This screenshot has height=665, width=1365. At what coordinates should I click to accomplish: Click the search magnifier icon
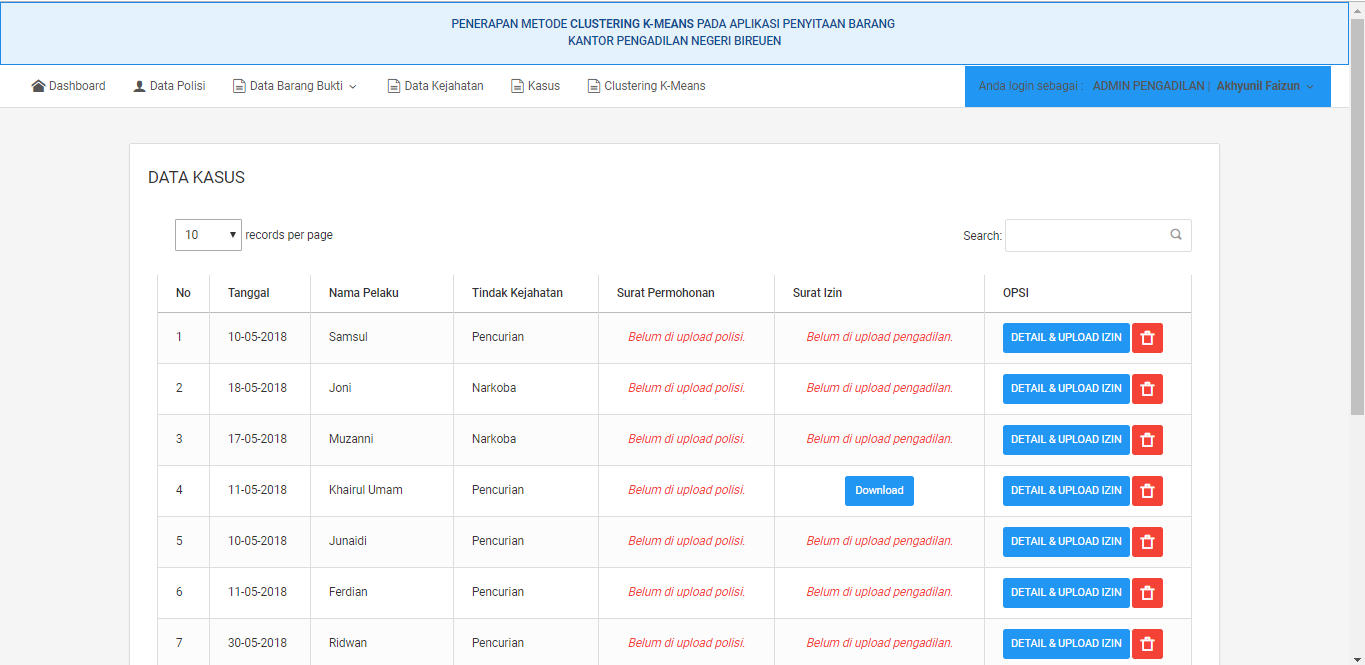tap(1176, 235)
